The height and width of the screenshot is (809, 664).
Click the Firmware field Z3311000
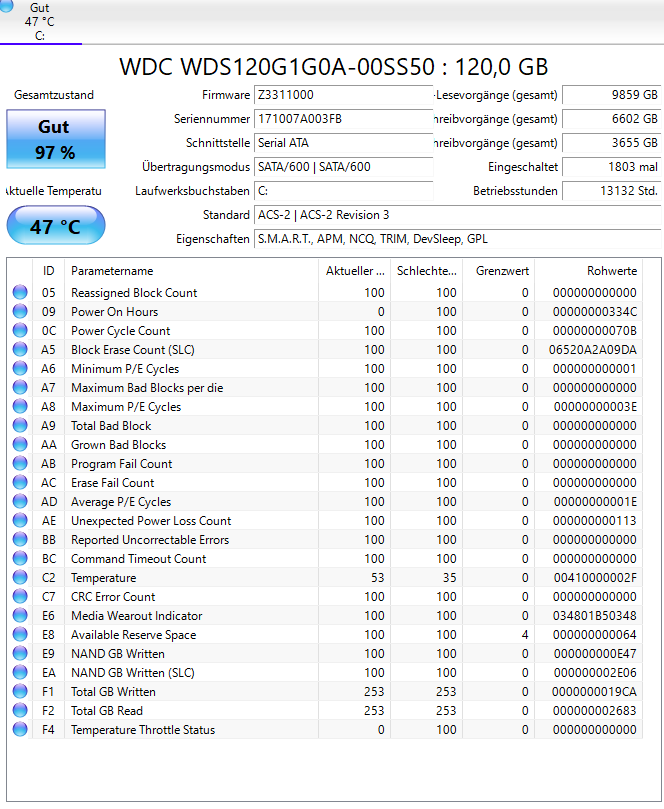tap(343, 95)
